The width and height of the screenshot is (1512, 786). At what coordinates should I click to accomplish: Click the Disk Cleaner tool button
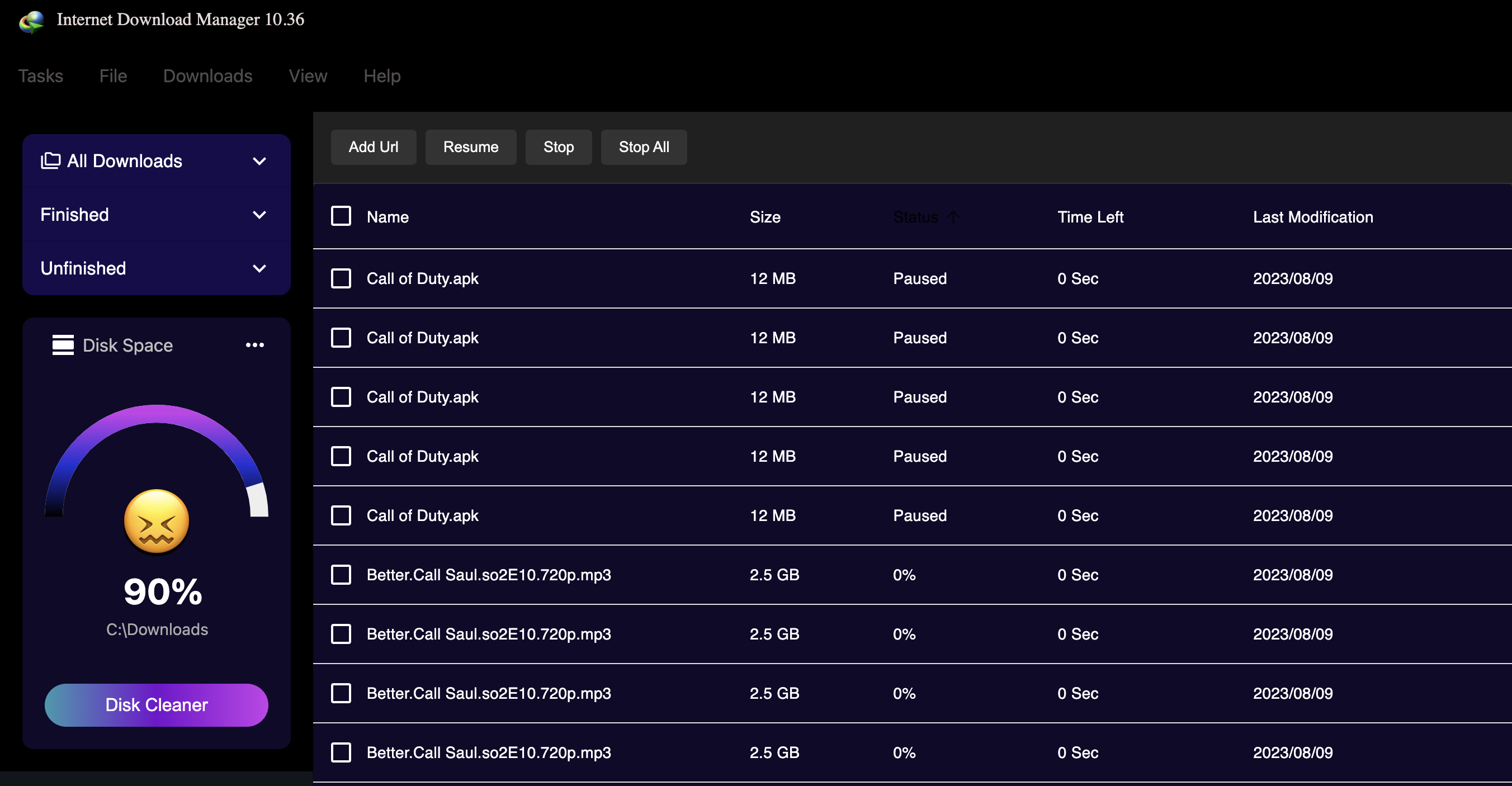click(156, 704)
